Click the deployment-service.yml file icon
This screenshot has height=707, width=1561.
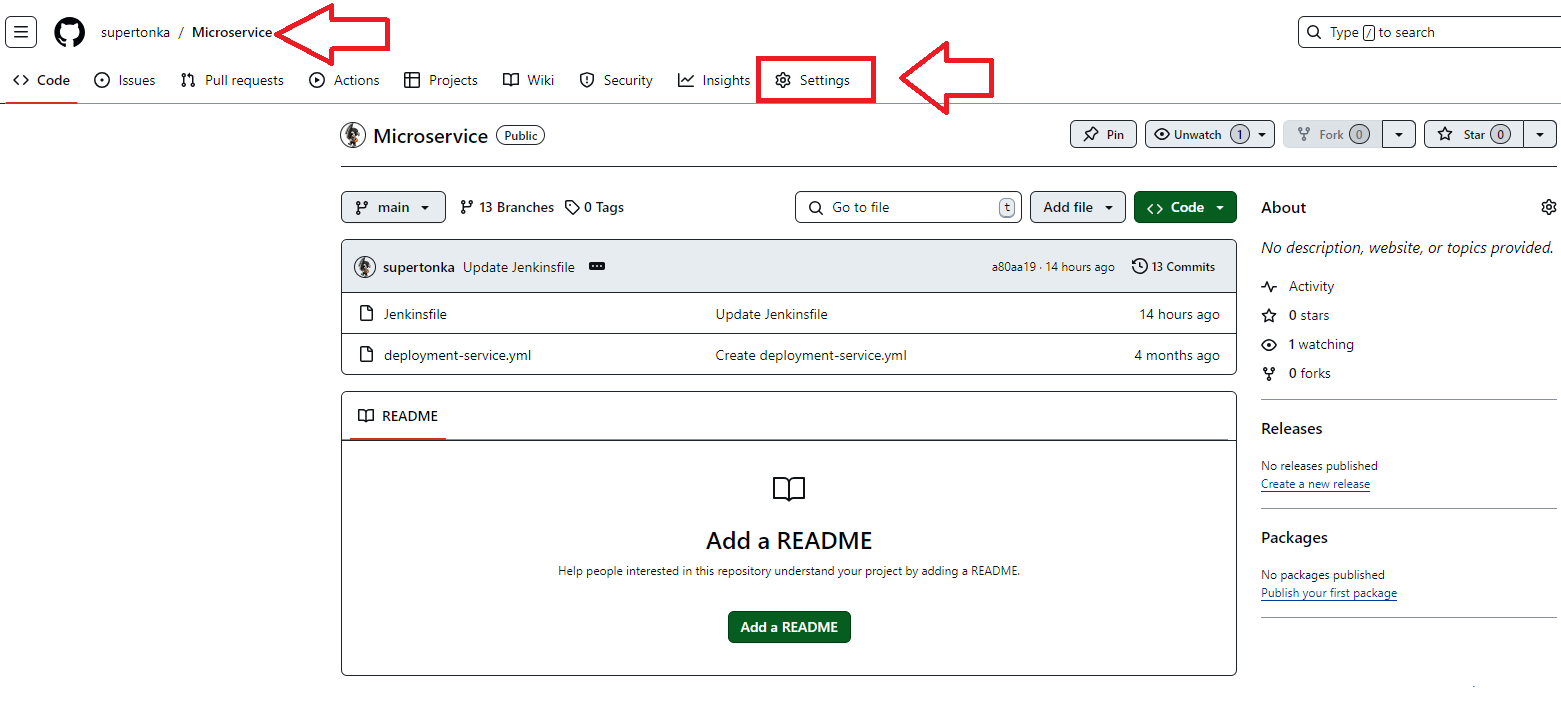click(x=366, y=355)
